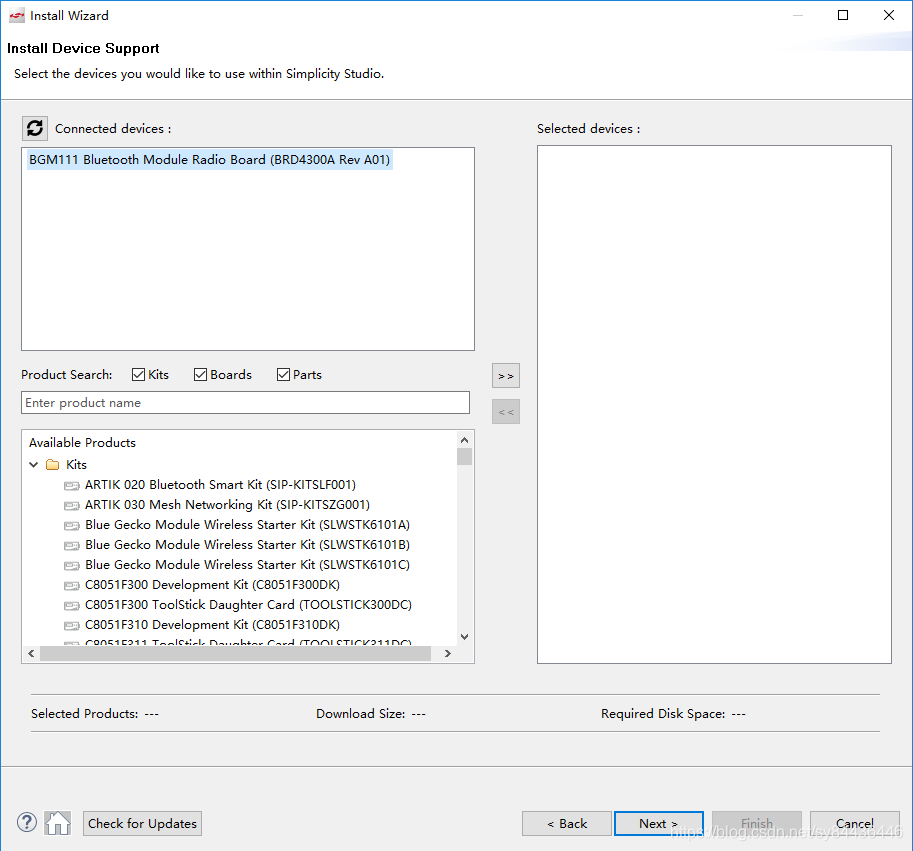Click the horizontal scroll-left arrow
The height and width of the screenshot is (851, 913).
pyautogui.click(x=31, y=654)
